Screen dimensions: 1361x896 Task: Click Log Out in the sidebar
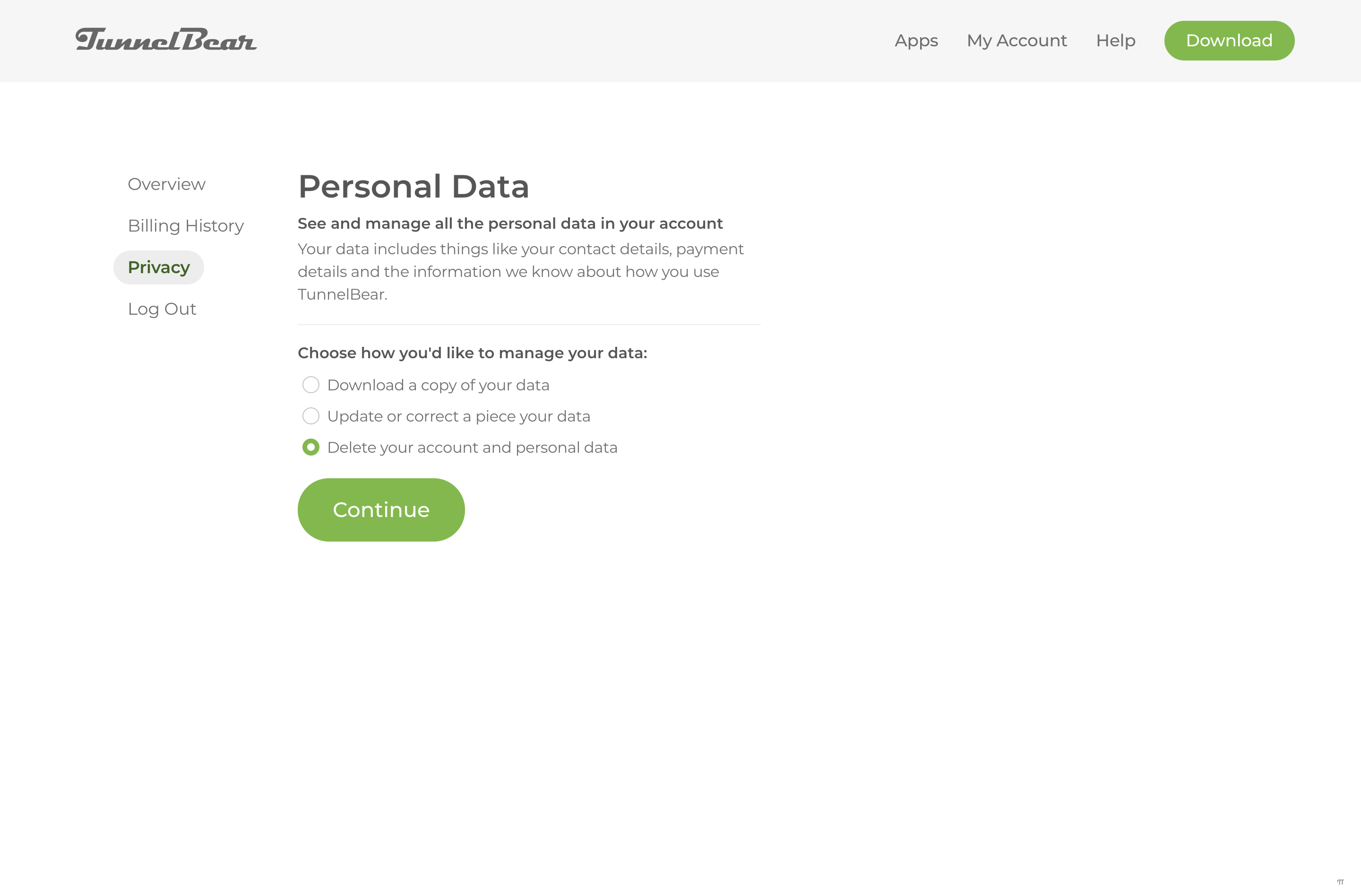tap(162, 309)
